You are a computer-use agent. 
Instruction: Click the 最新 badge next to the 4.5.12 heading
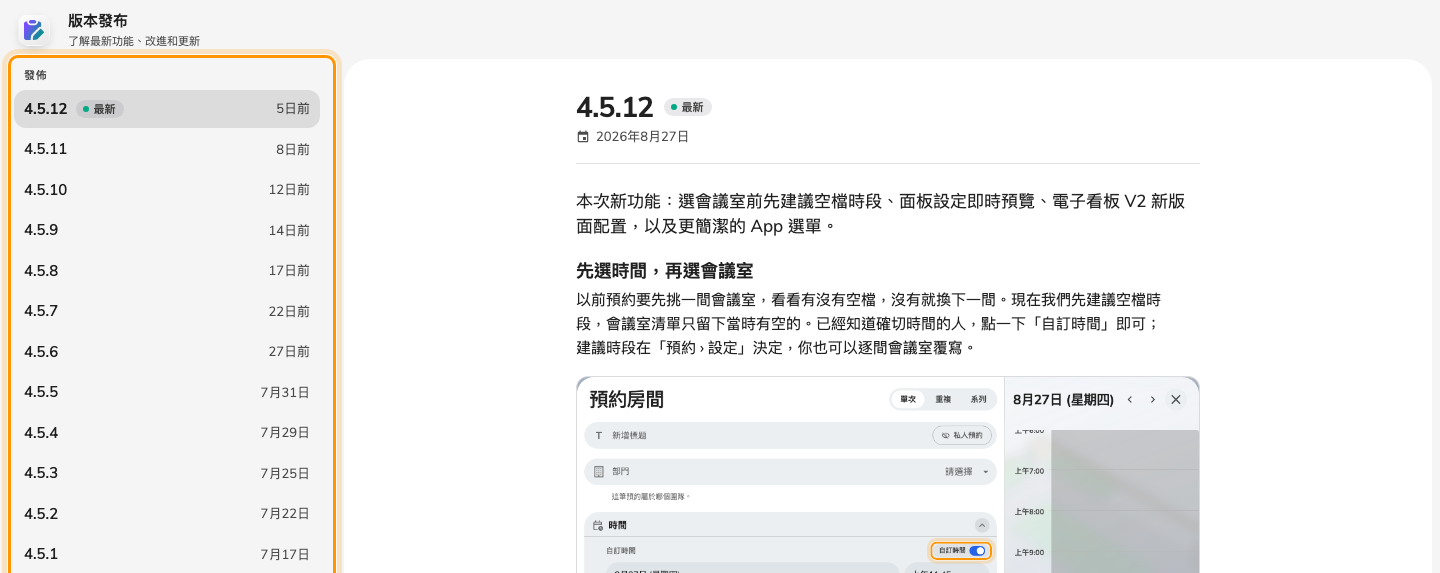tap(688, 107)
